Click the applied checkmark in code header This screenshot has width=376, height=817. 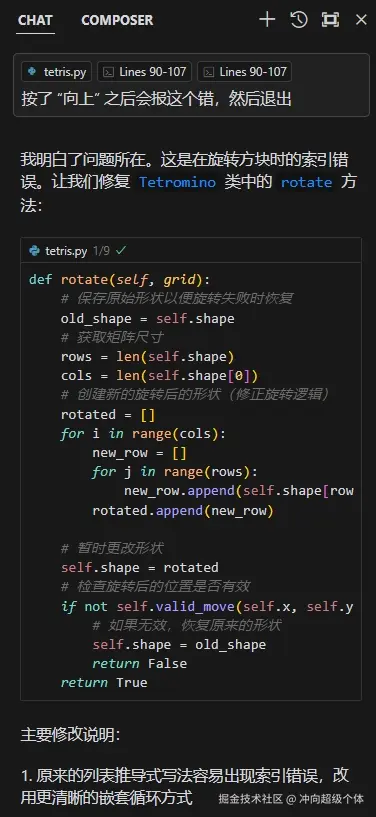click(x=121, y=251)
